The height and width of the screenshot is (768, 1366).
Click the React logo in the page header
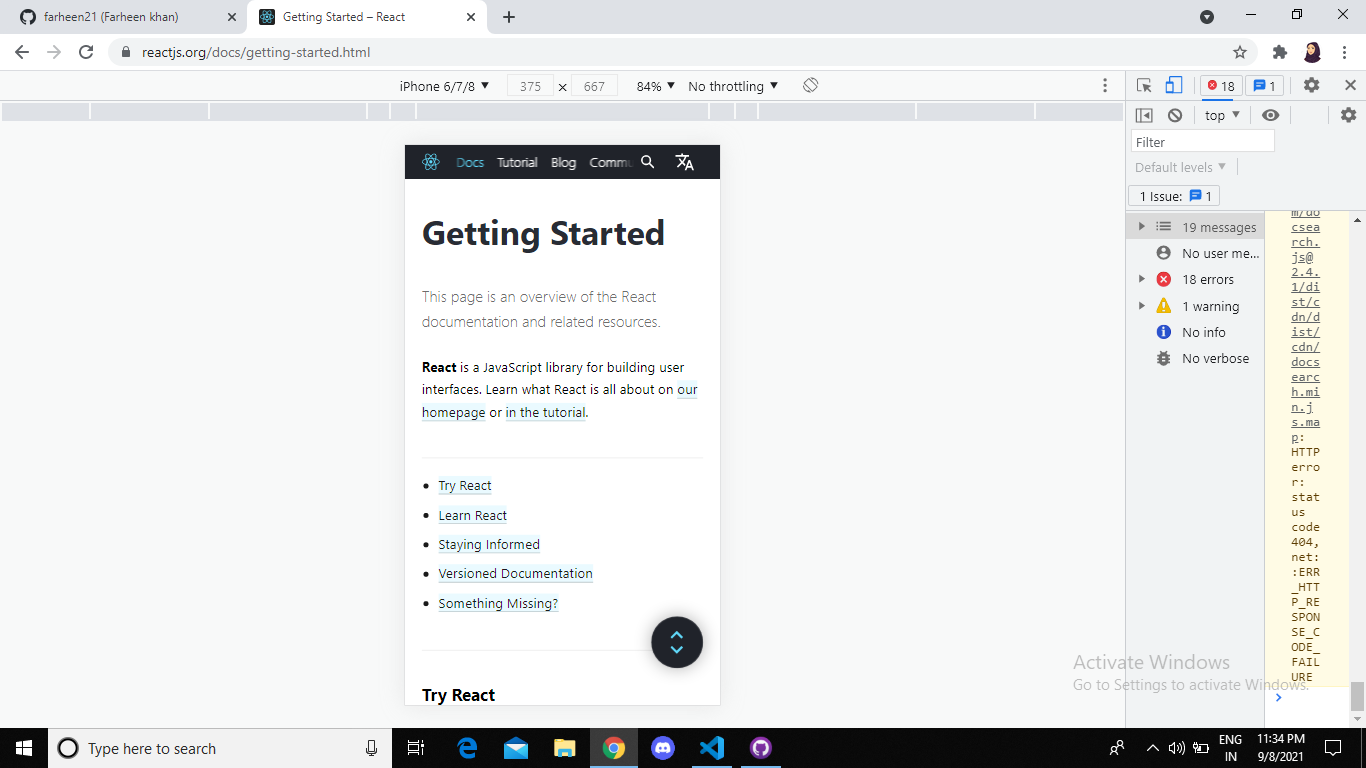click(x=431, y=162)
